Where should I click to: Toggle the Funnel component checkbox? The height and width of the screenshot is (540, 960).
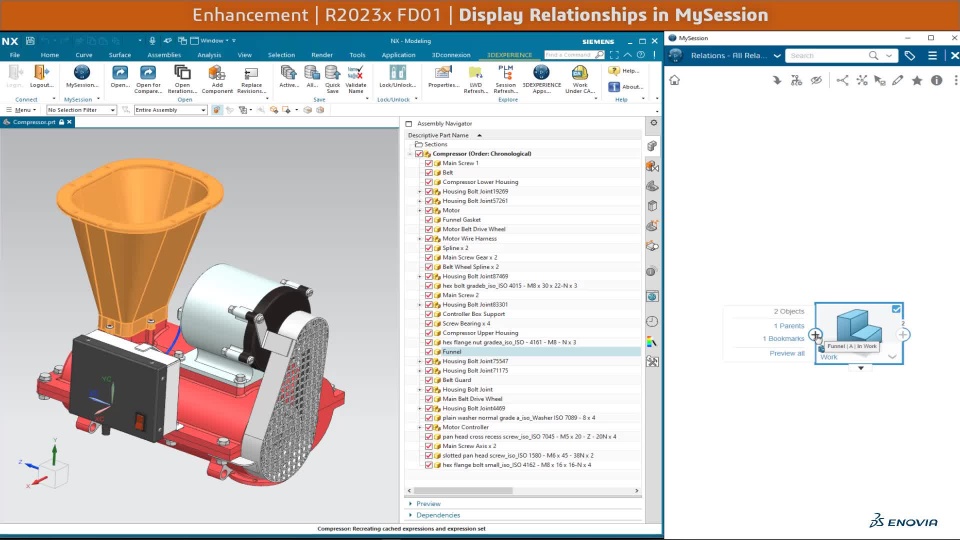point(429,352)
